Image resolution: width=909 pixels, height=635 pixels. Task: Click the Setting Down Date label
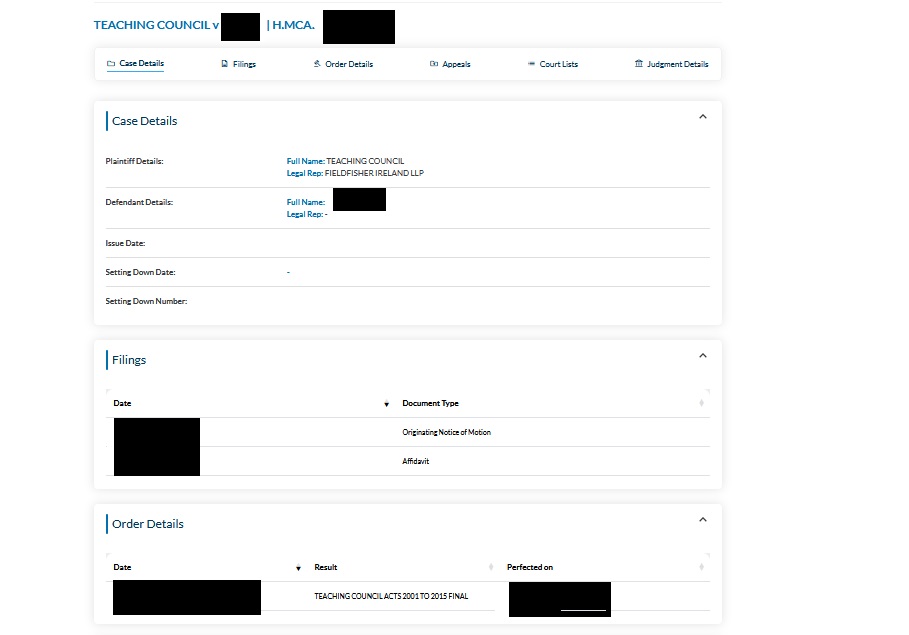click(140, 273)
